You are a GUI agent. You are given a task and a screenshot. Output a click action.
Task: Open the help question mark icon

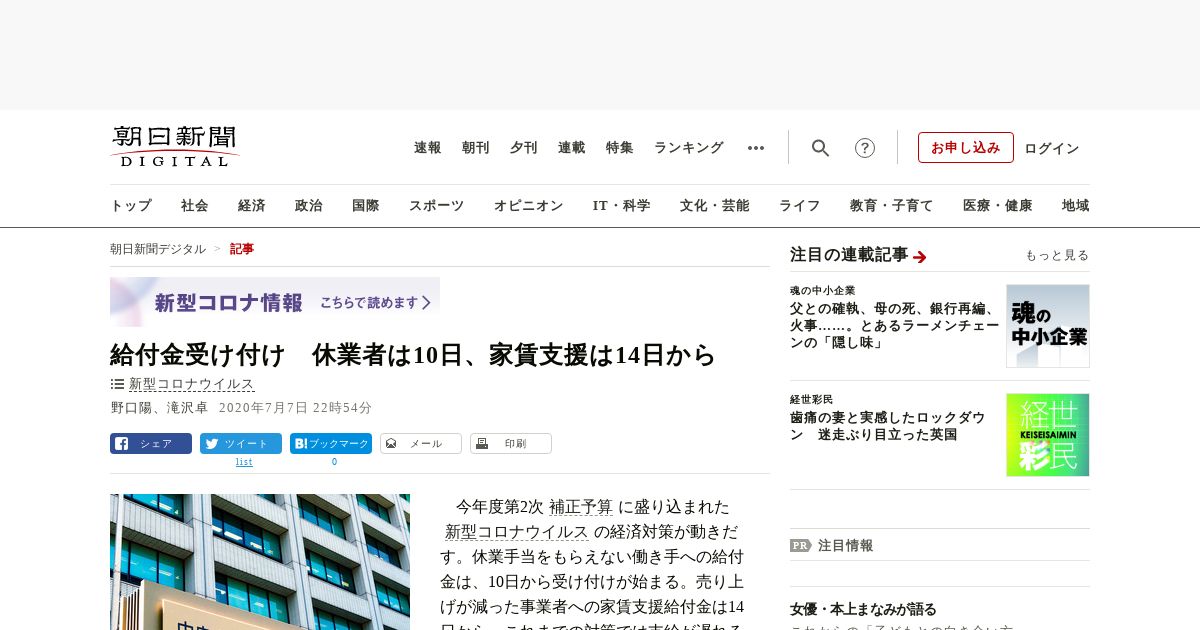865,148
